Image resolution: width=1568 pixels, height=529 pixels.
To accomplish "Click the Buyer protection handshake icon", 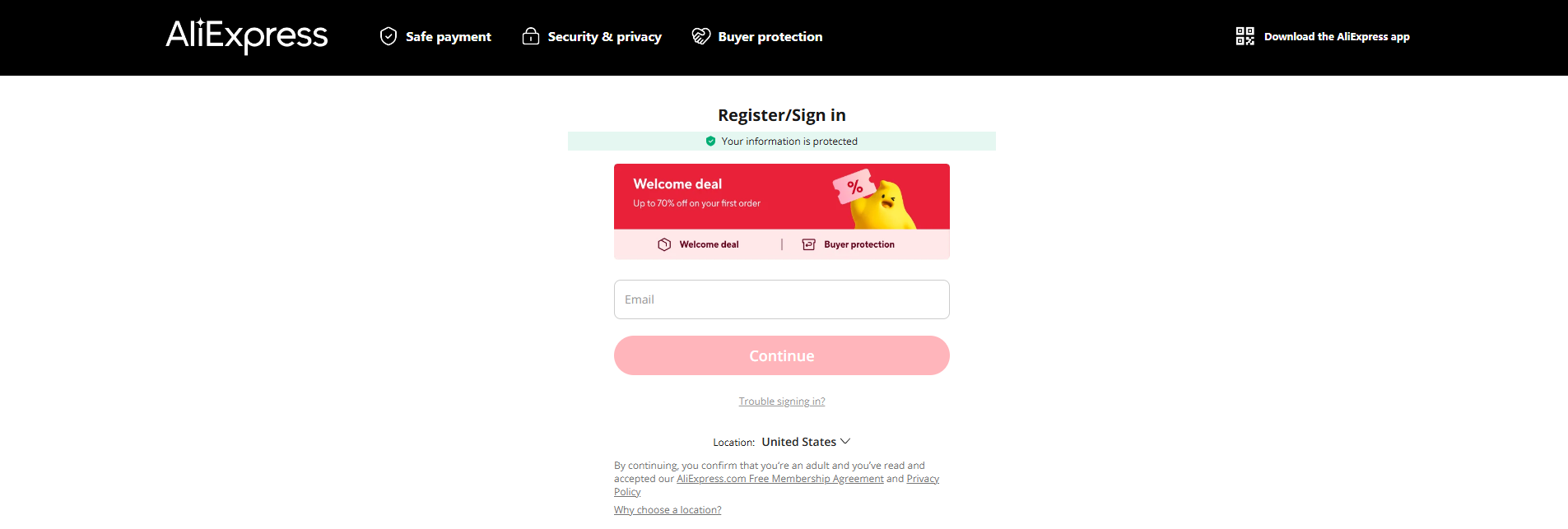I will [x=701, y=36].
